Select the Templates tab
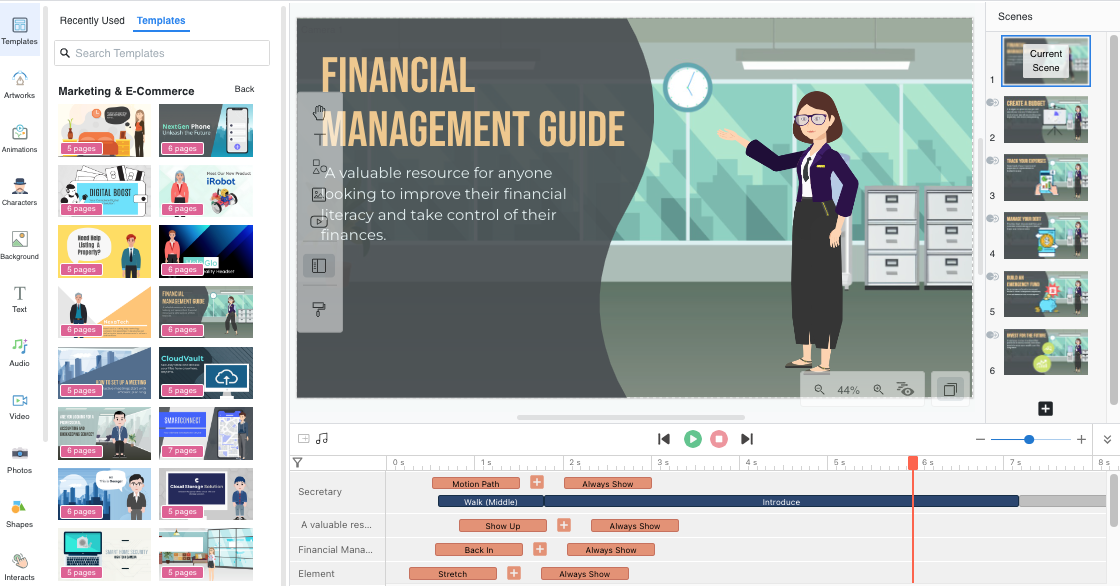 (161, 20)
